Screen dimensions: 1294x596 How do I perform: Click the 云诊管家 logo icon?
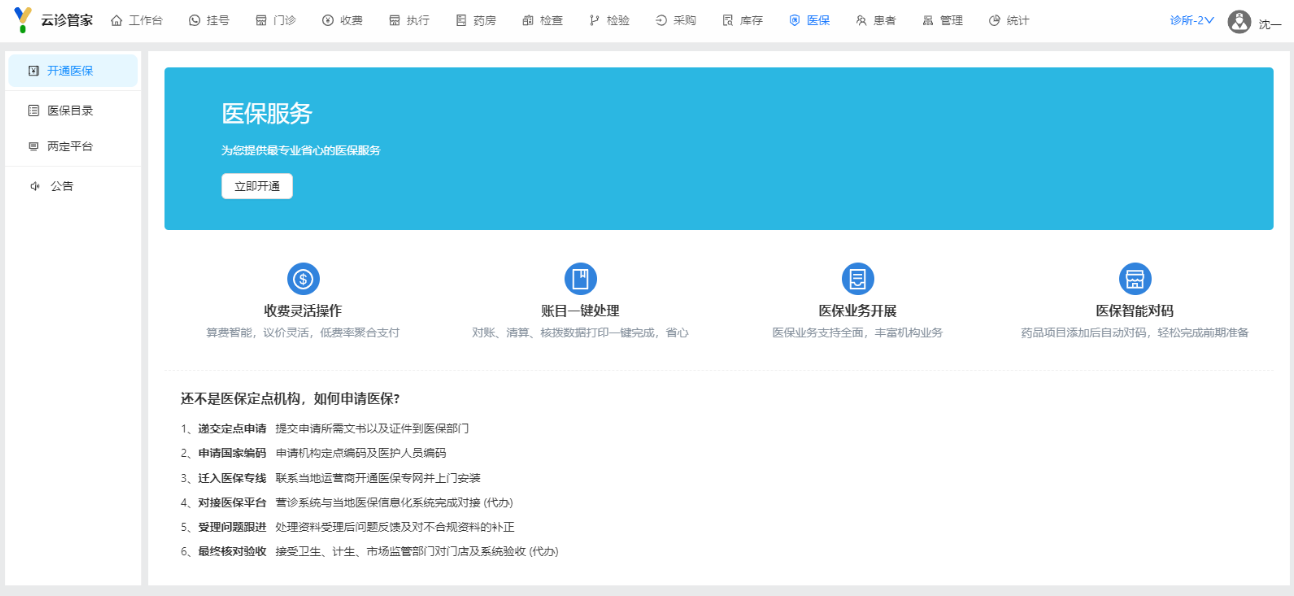[x=23, y=20]
